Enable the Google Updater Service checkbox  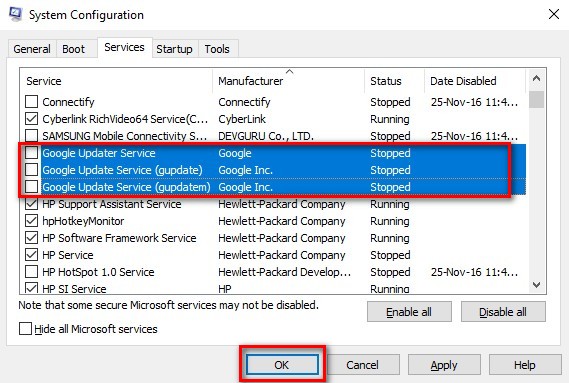pyautogui.click(x=32, y=153)
